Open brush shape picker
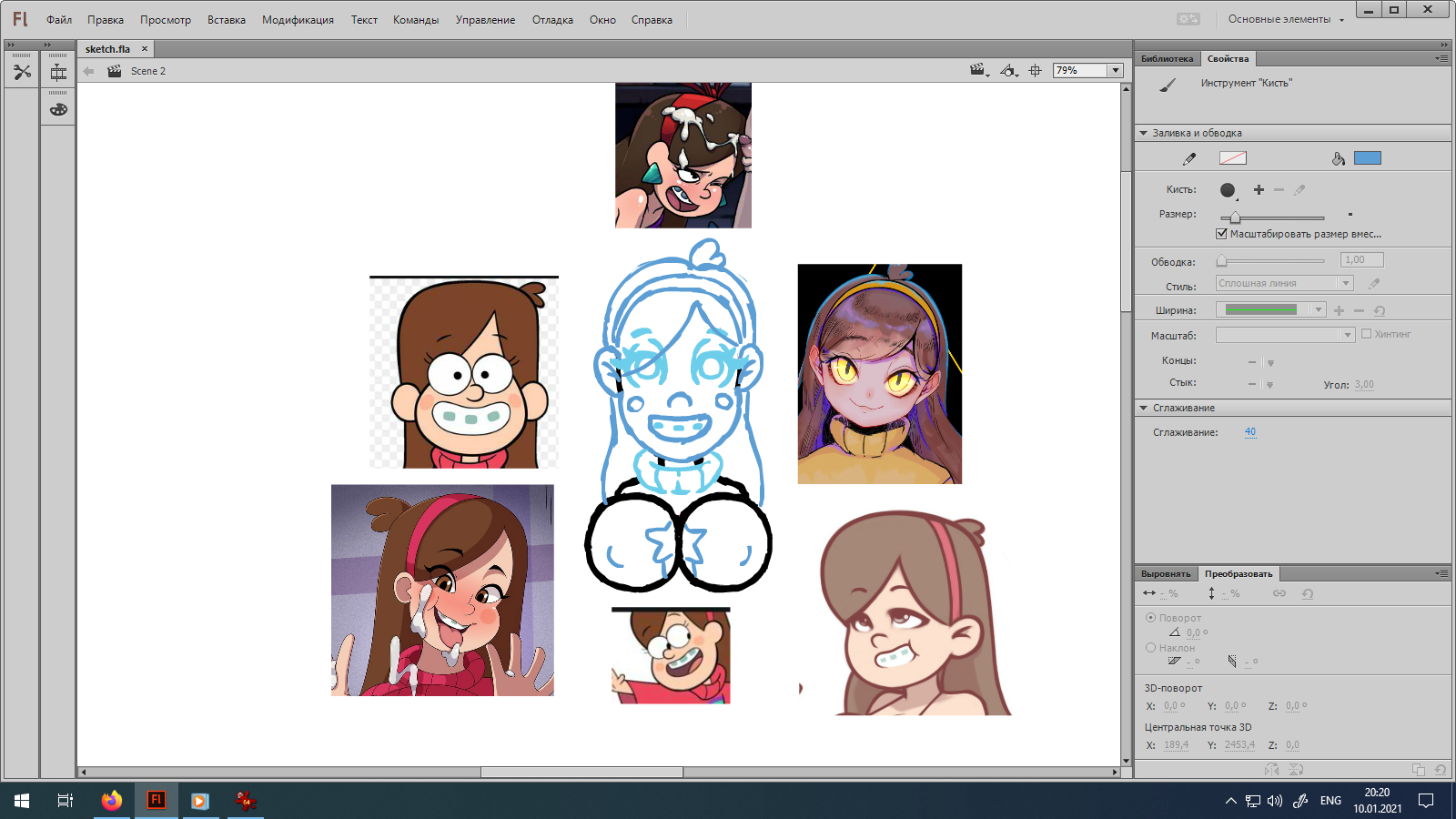The image size is (1456, 819). point(1228,190)
